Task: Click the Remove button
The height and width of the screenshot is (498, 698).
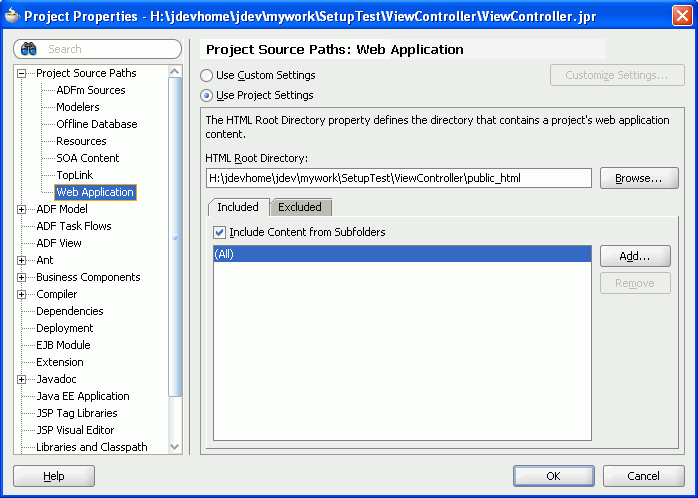Action: pos(635,283)
